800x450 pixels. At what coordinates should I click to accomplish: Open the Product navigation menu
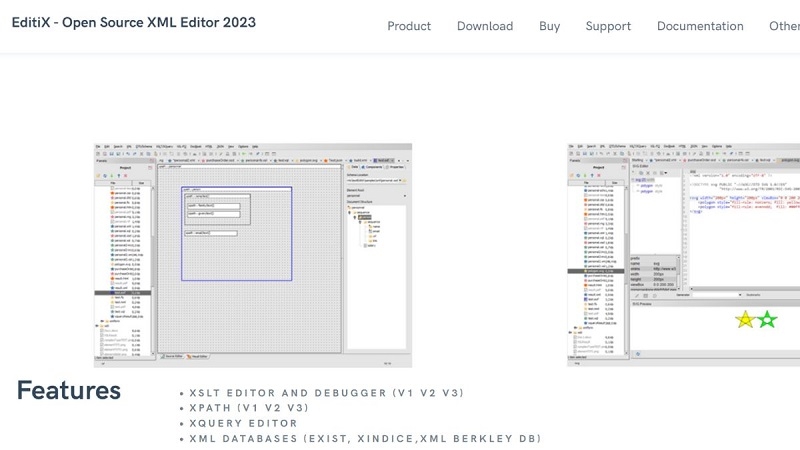(409, 26)
